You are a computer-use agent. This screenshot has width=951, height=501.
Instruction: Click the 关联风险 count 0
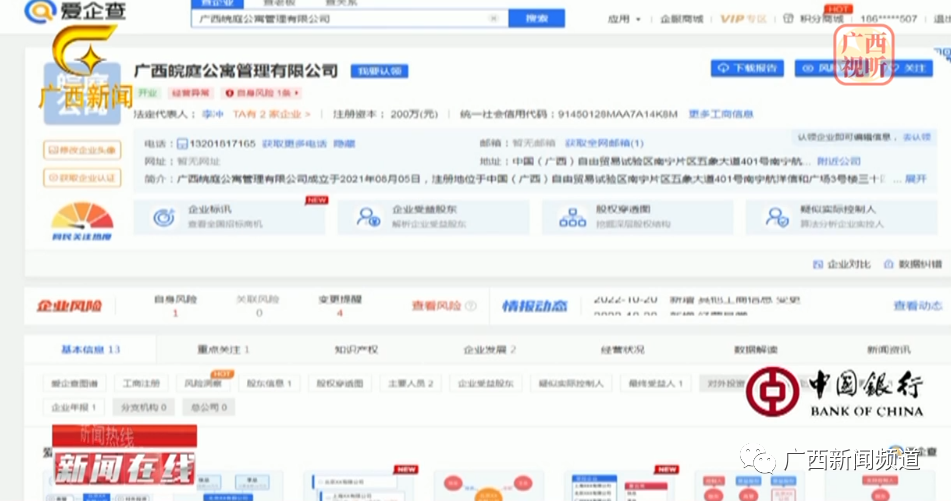pos(259,313)
